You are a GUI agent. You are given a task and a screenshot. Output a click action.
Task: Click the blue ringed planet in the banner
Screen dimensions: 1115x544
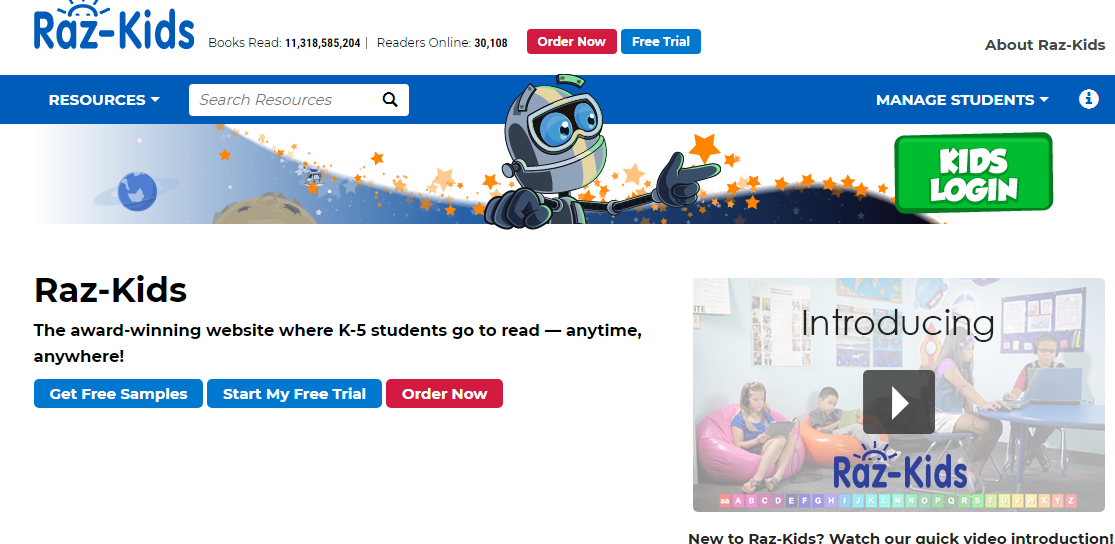point(135,190)
